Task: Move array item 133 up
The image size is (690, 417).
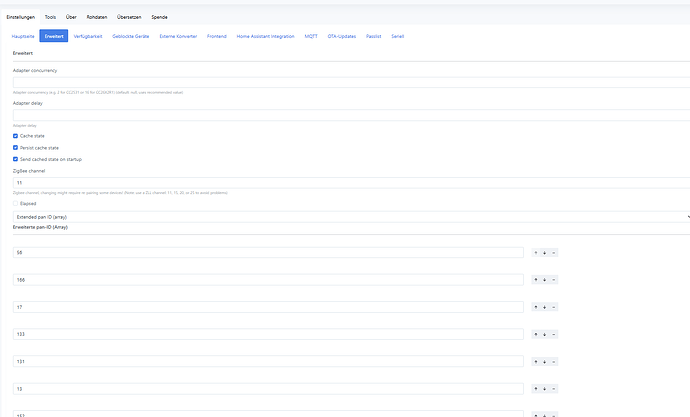Action: pyautogui.click(x=535, y=333)
